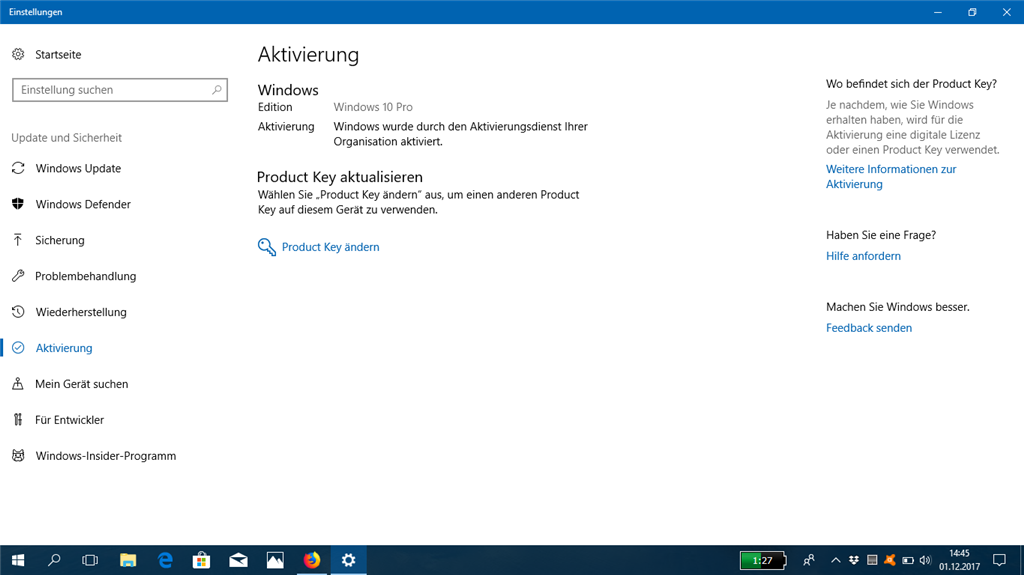The image size is (1024, 575).
Task: Click the system battery tray icon
Action: (x=908, y=560)
